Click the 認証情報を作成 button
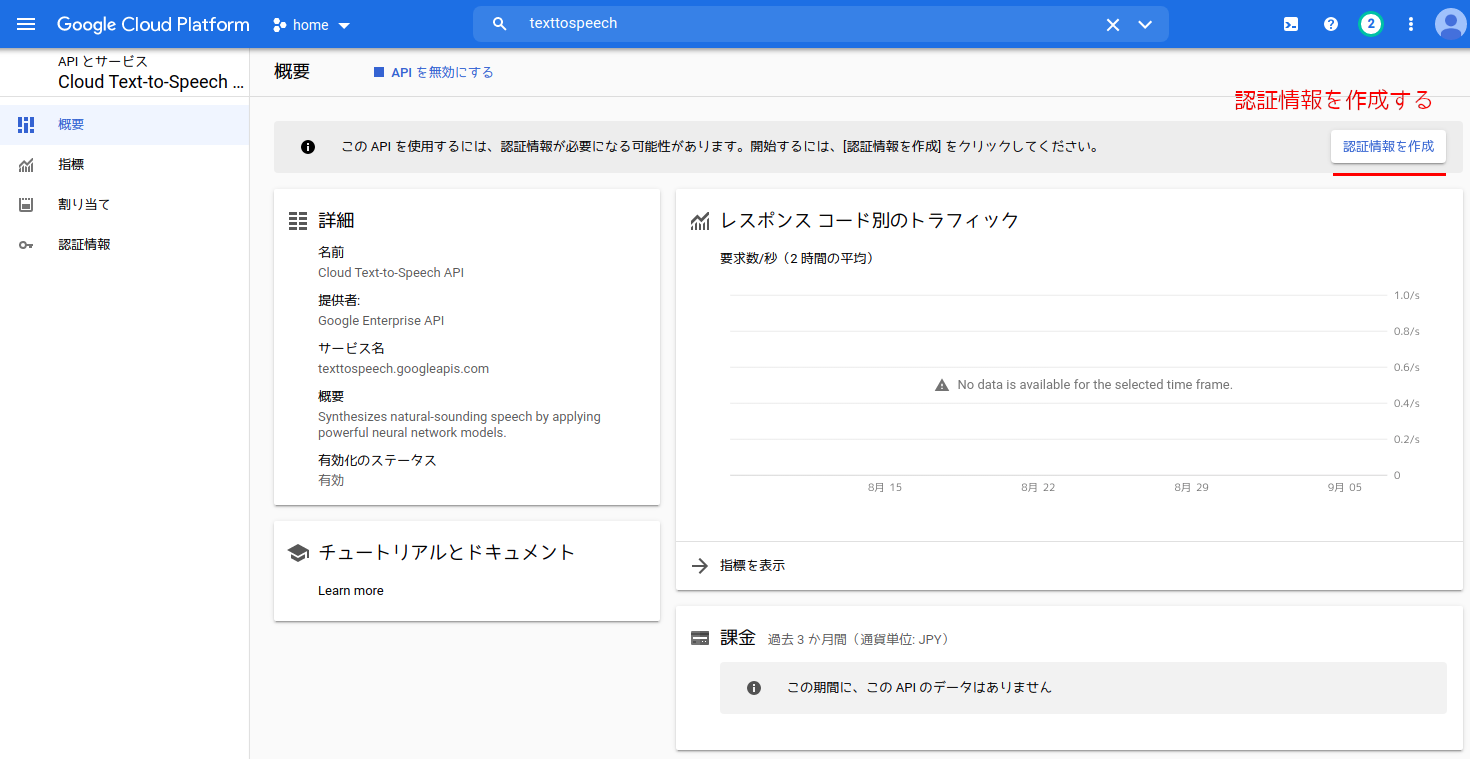 click(1388, 146)
